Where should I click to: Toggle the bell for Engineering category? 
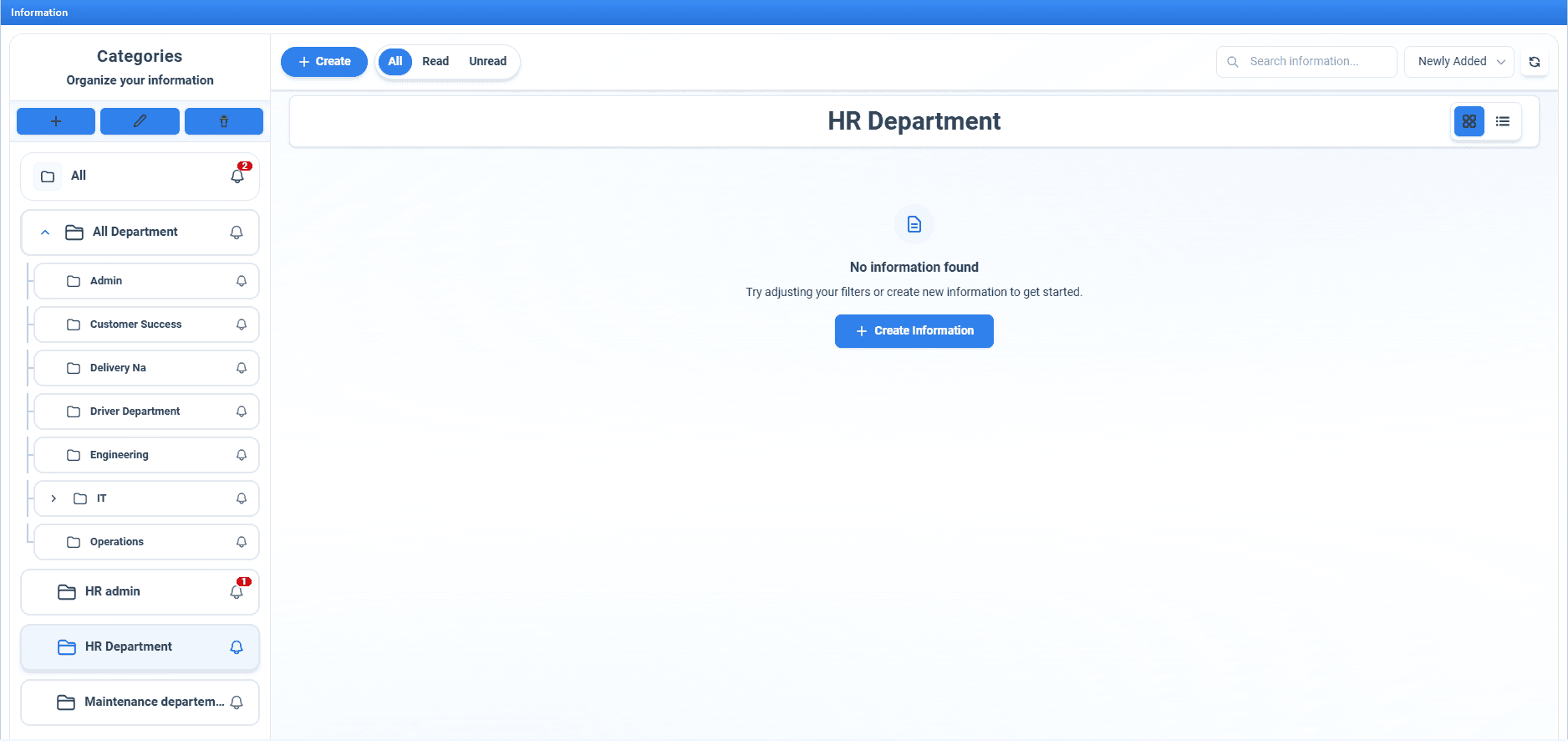pos(242,455)
